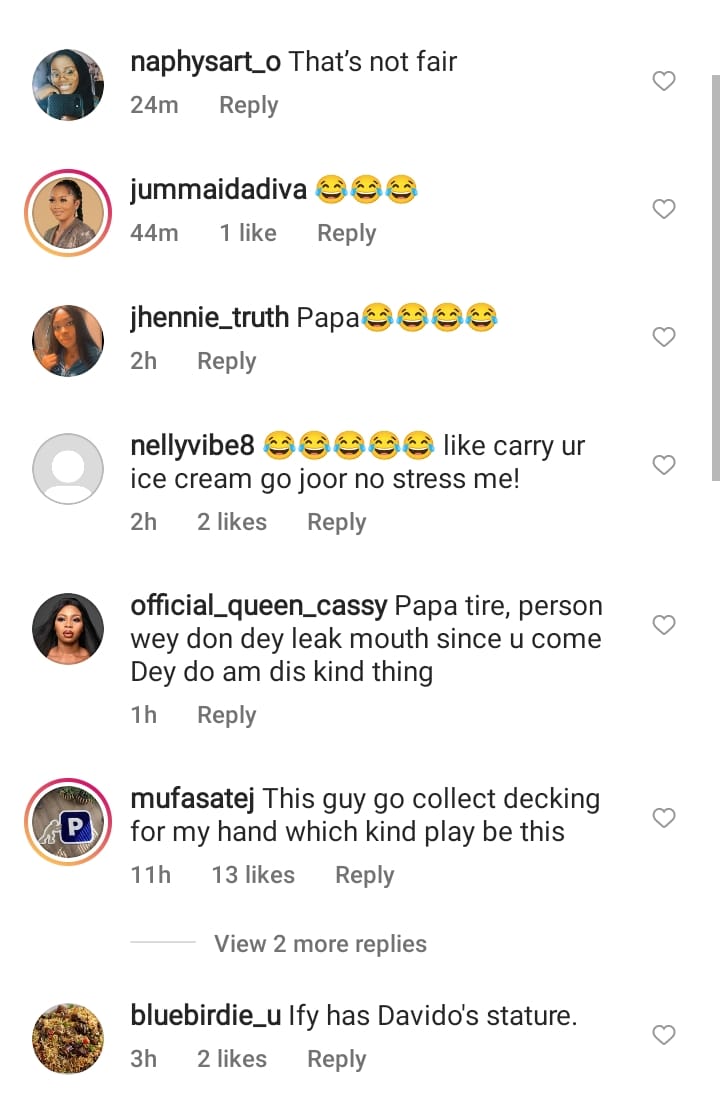Reply to jummaidadiva's comment
This screenshot has width=720, height=1110.
[x=346, y=233]
